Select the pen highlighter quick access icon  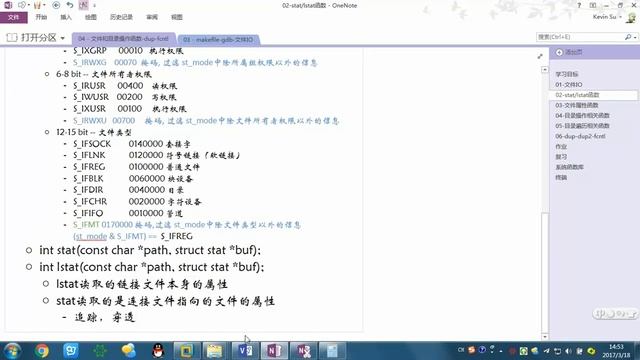tap(37, 5)
